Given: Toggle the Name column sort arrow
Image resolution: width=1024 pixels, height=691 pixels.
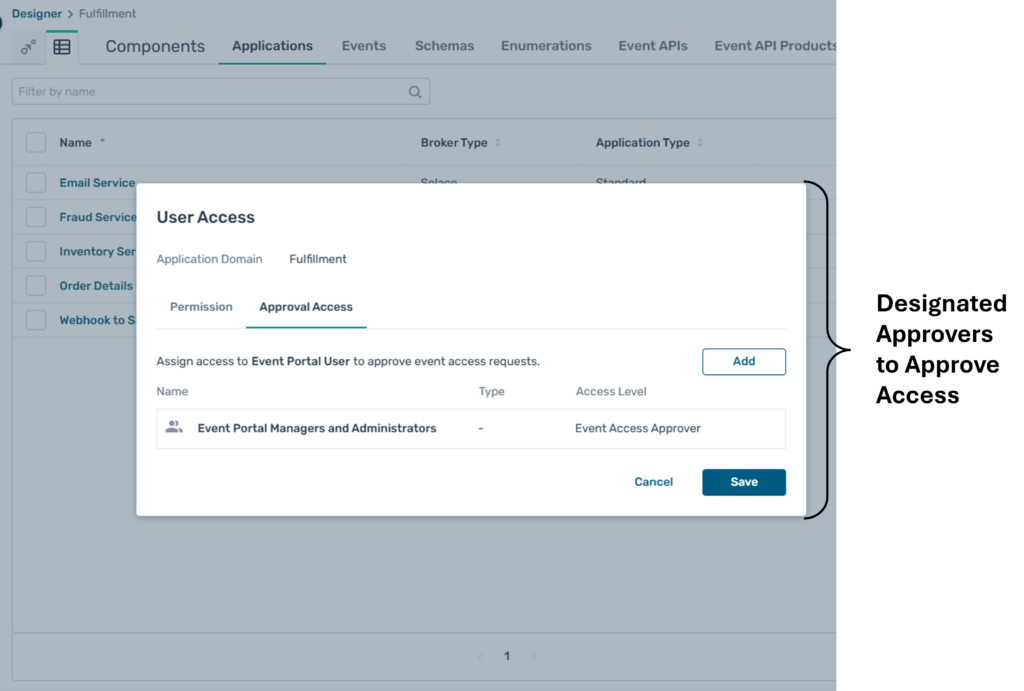Looking at the screenshot, I should (x=102, y=142).
